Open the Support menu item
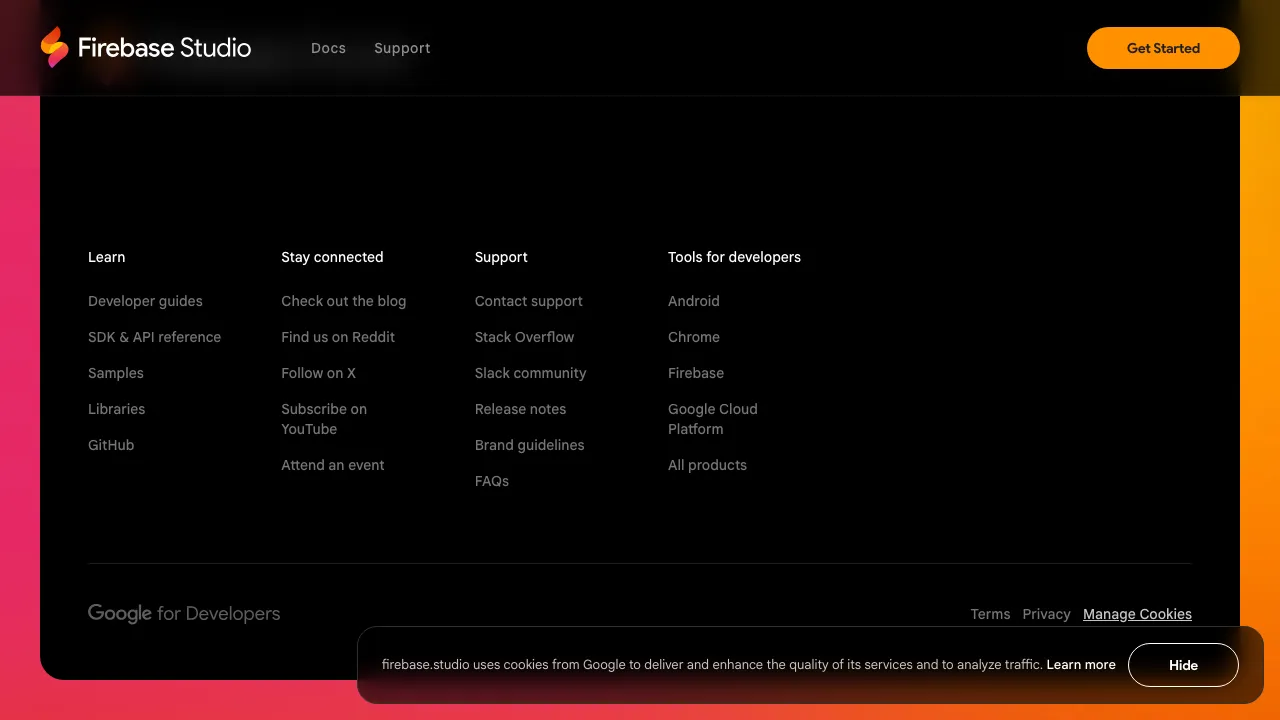This screenshot has height=720, width=1280. 402,48
